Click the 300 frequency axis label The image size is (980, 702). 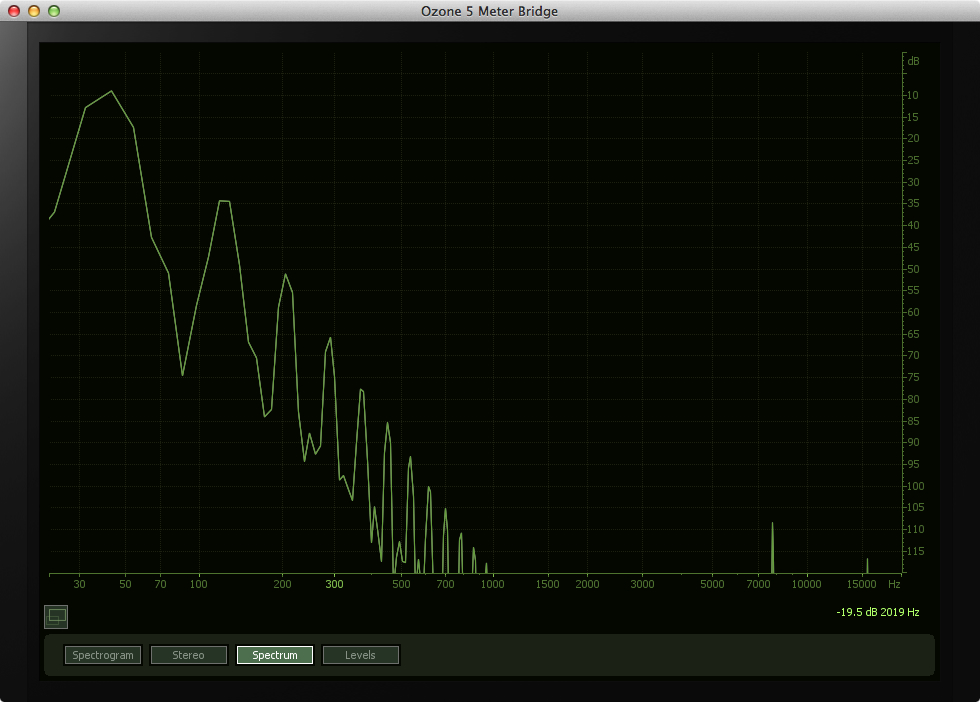(334, 584)
